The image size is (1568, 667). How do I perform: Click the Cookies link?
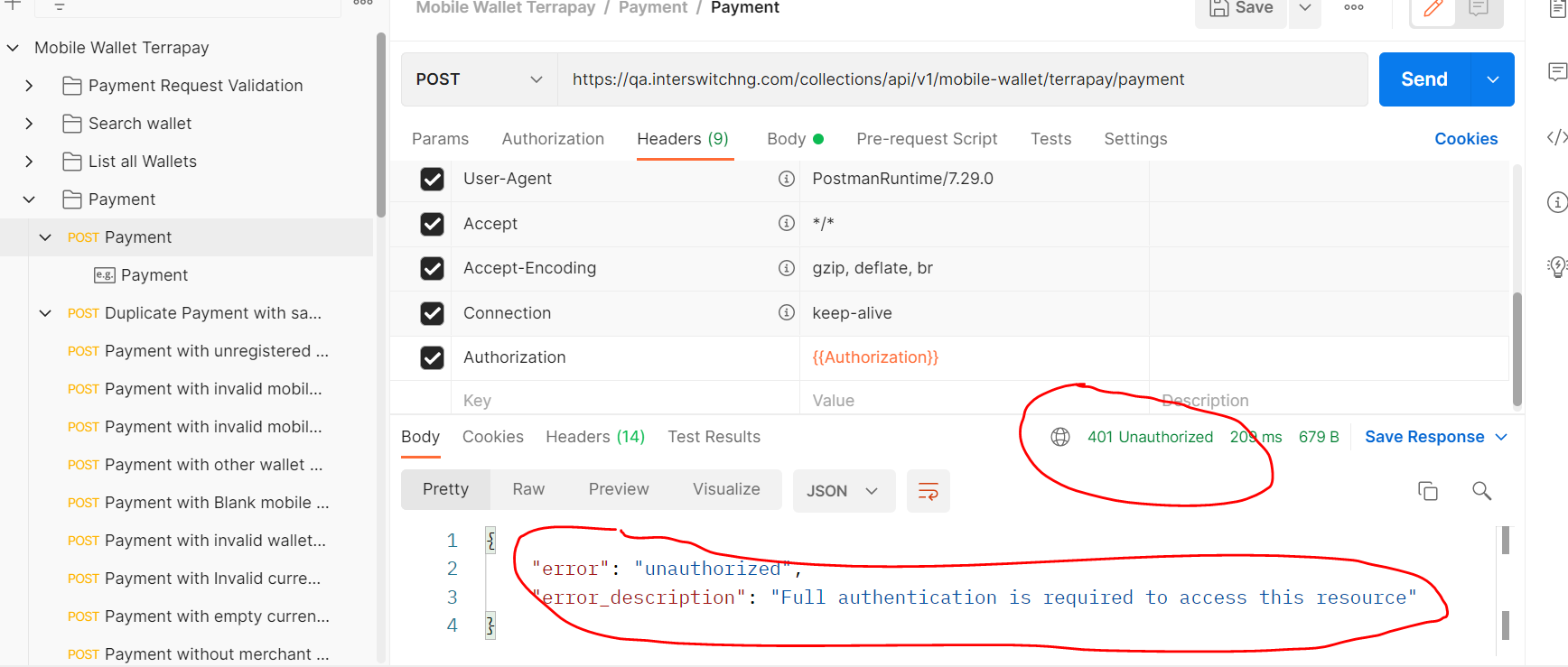pyautogui.click(x=1465, y=139)
